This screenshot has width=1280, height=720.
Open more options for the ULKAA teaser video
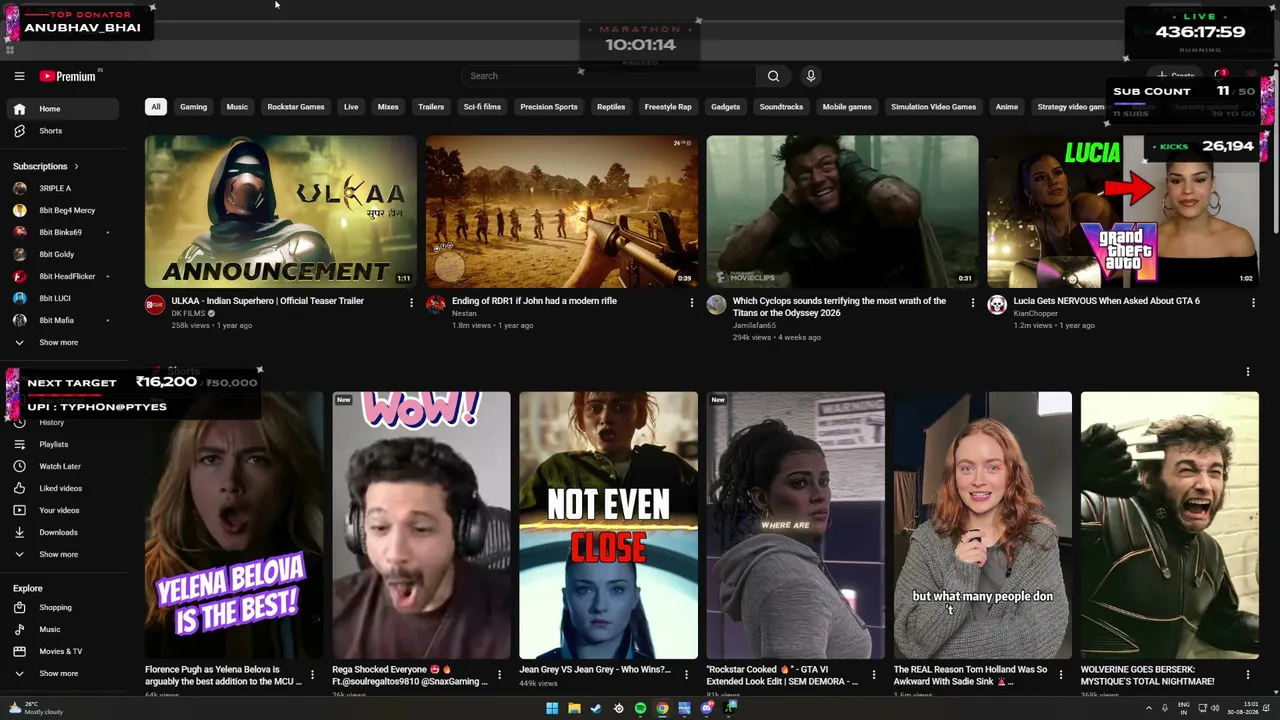point(411,302)
